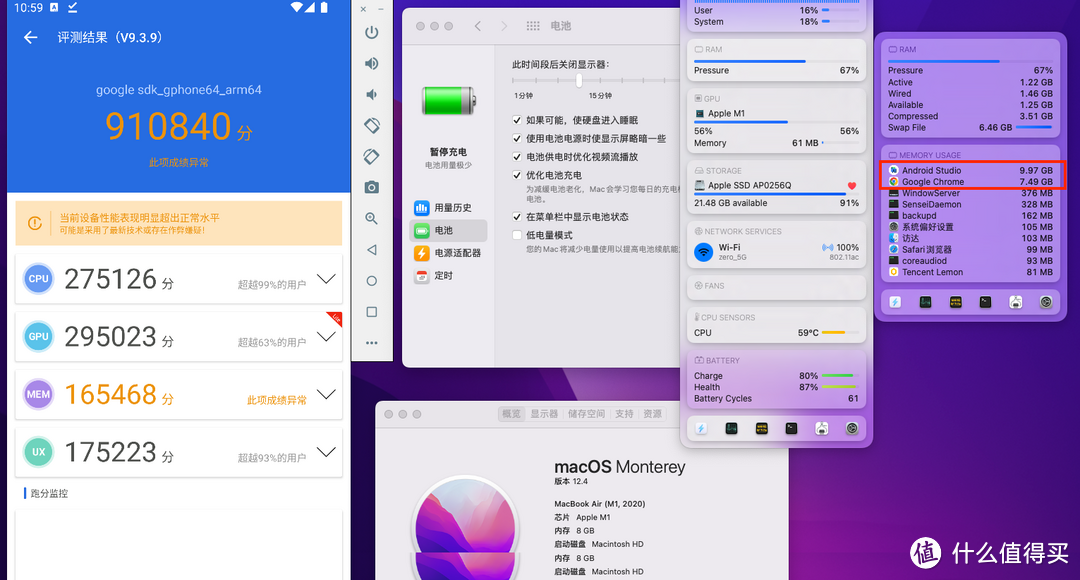Click emulator zoom magnifier icon
The image size is (1080, 580).
tap(371, 218)
